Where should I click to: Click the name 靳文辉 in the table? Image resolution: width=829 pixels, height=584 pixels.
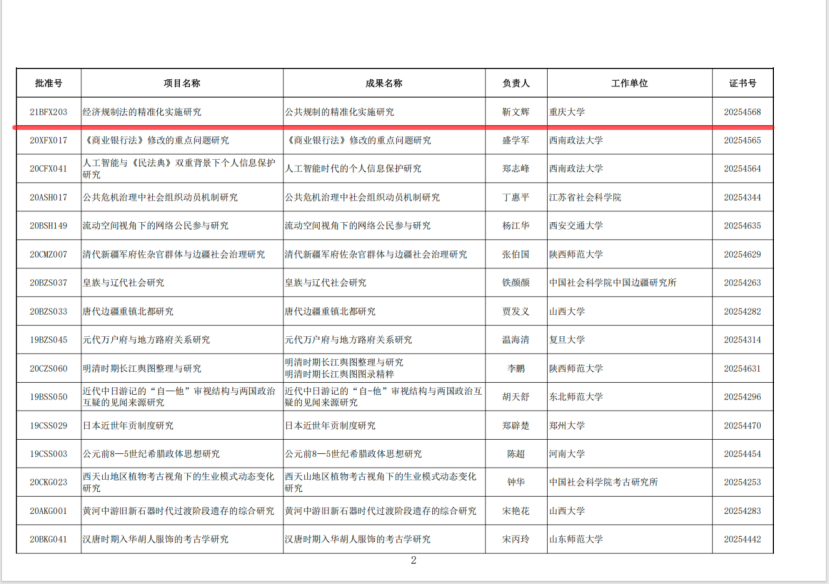[x=514, y=112]
